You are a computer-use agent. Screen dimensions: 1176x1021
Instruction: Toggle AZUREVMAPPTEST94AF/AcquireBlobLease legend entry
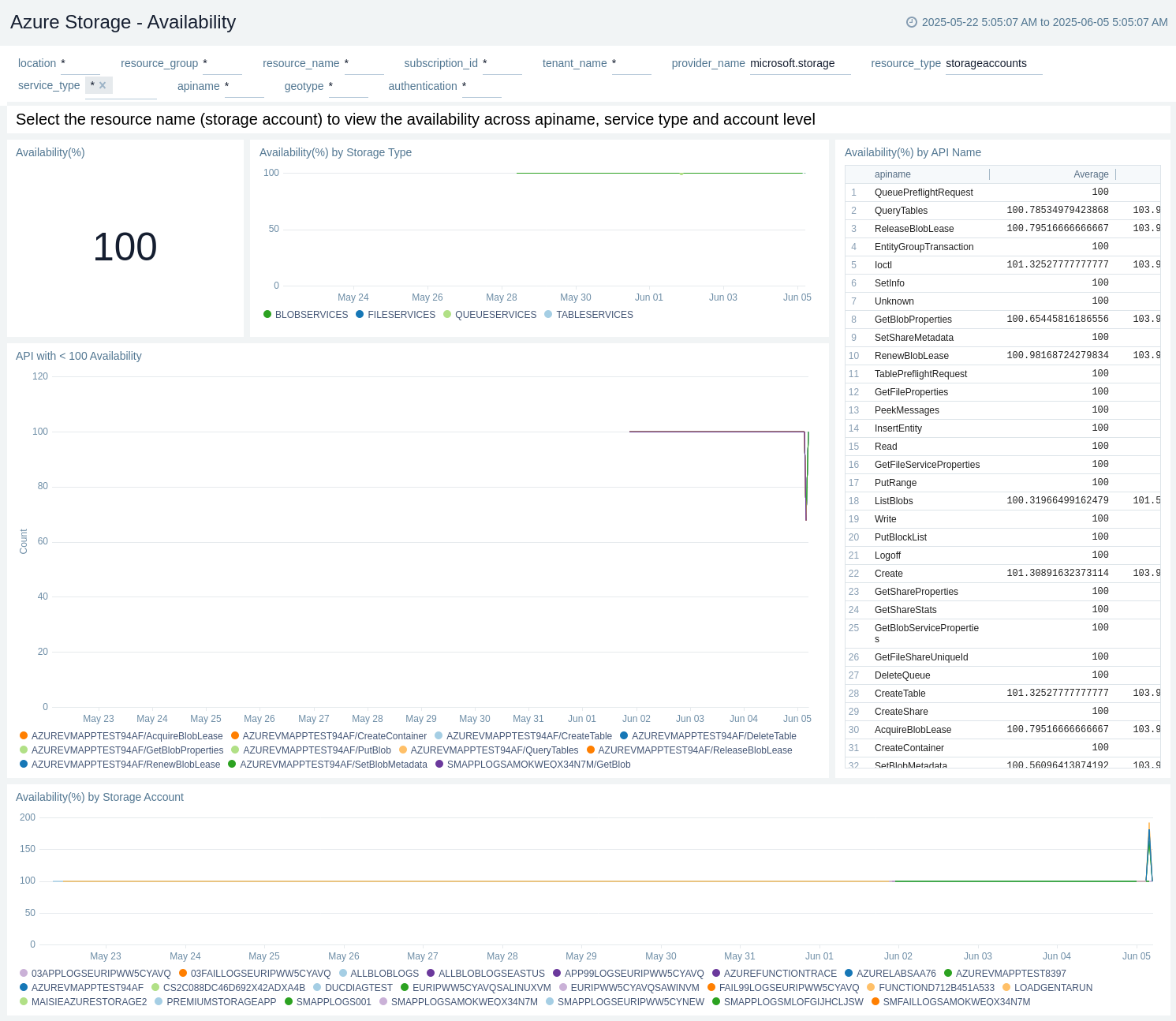click(x=121, y=736)
